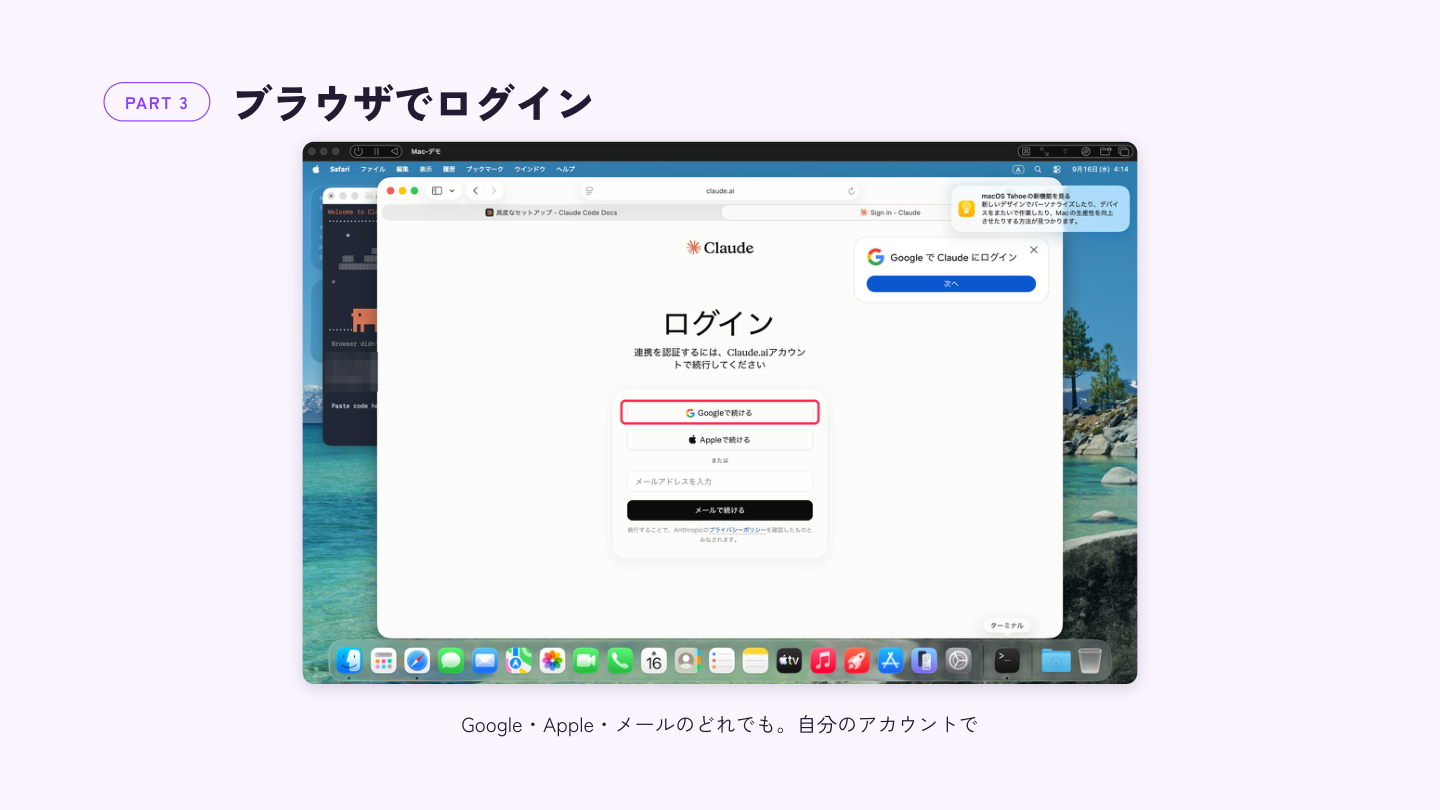Click the Safari reload page icon
1440x810 pixels.
coord(851,191)
